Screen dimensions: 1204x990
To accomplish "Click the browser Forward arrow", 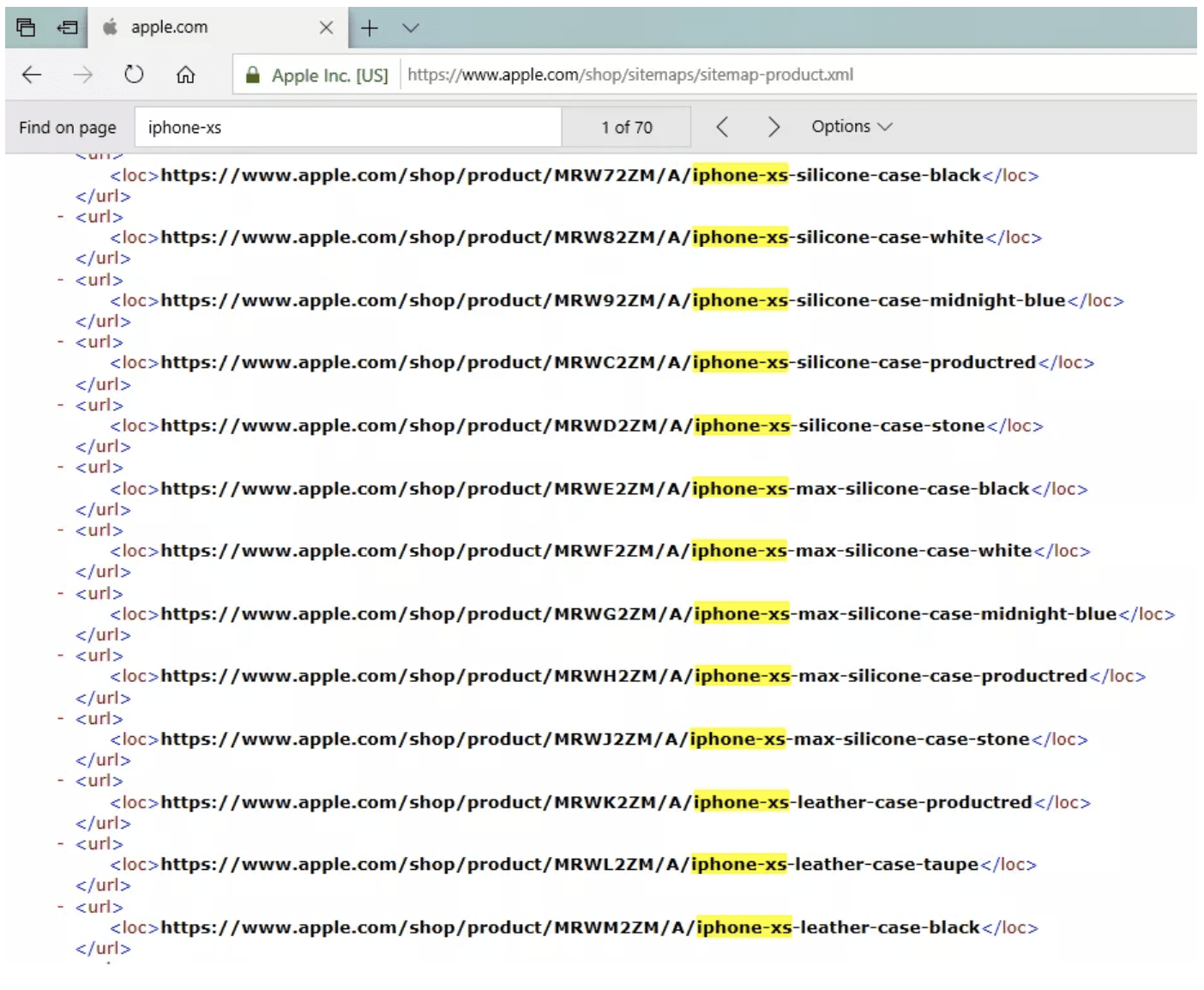I will (82, 75).
